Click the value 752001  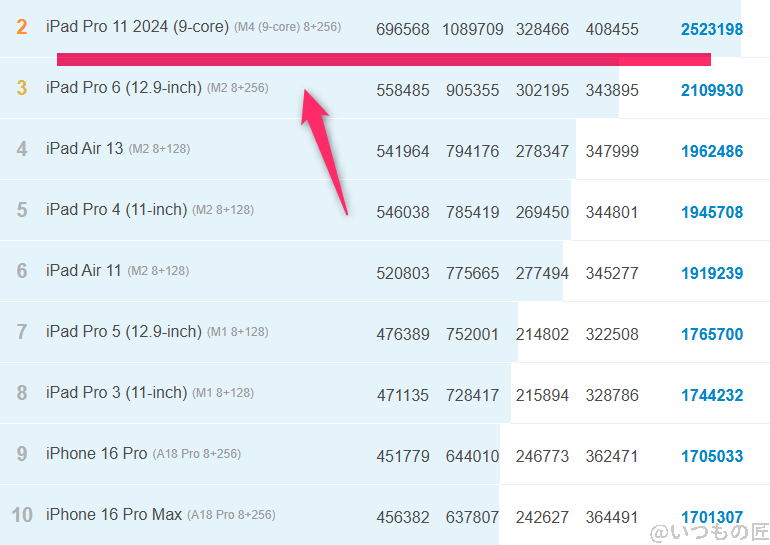pos(472,334)
